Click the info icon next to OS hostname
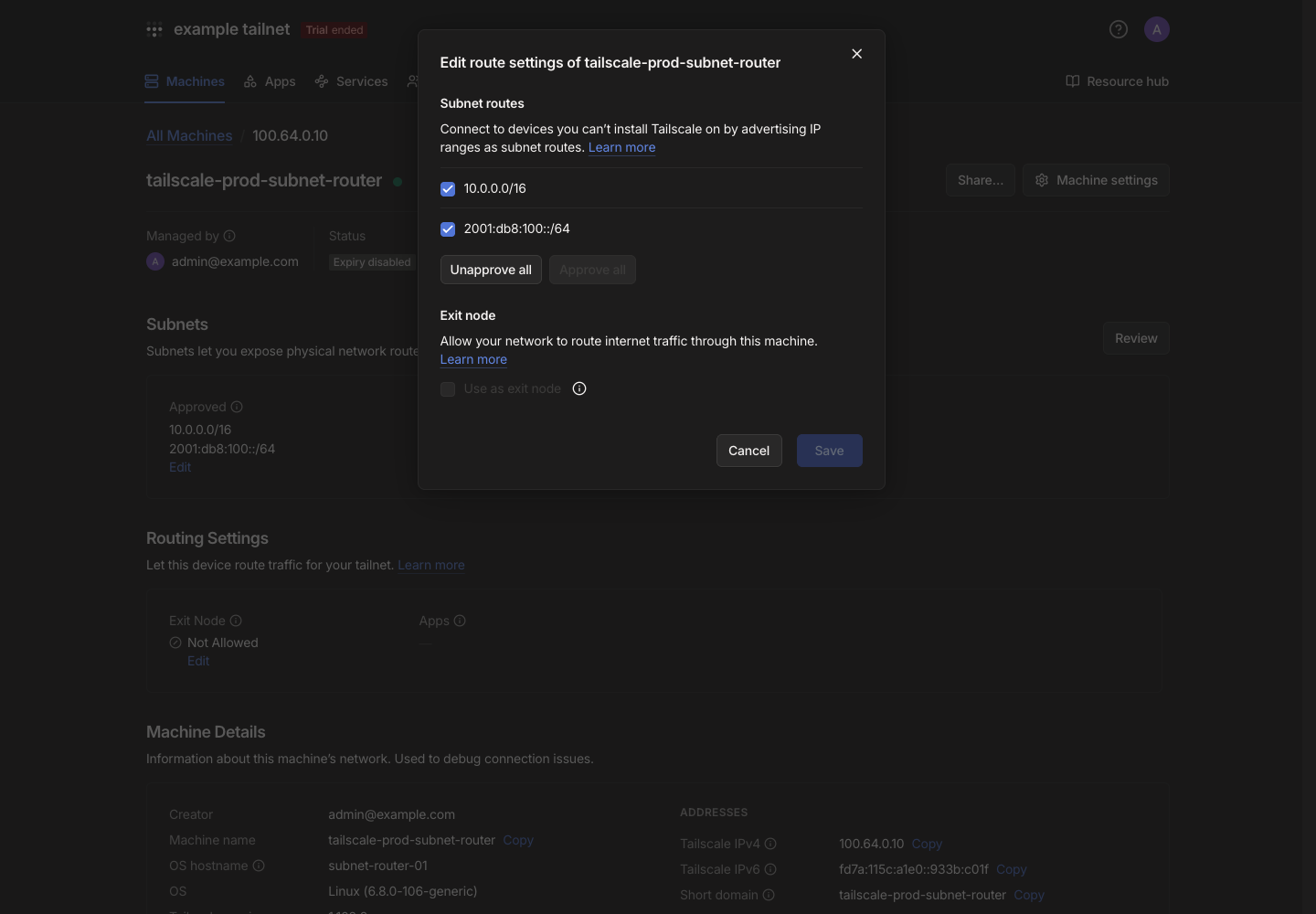 (259, 866)
